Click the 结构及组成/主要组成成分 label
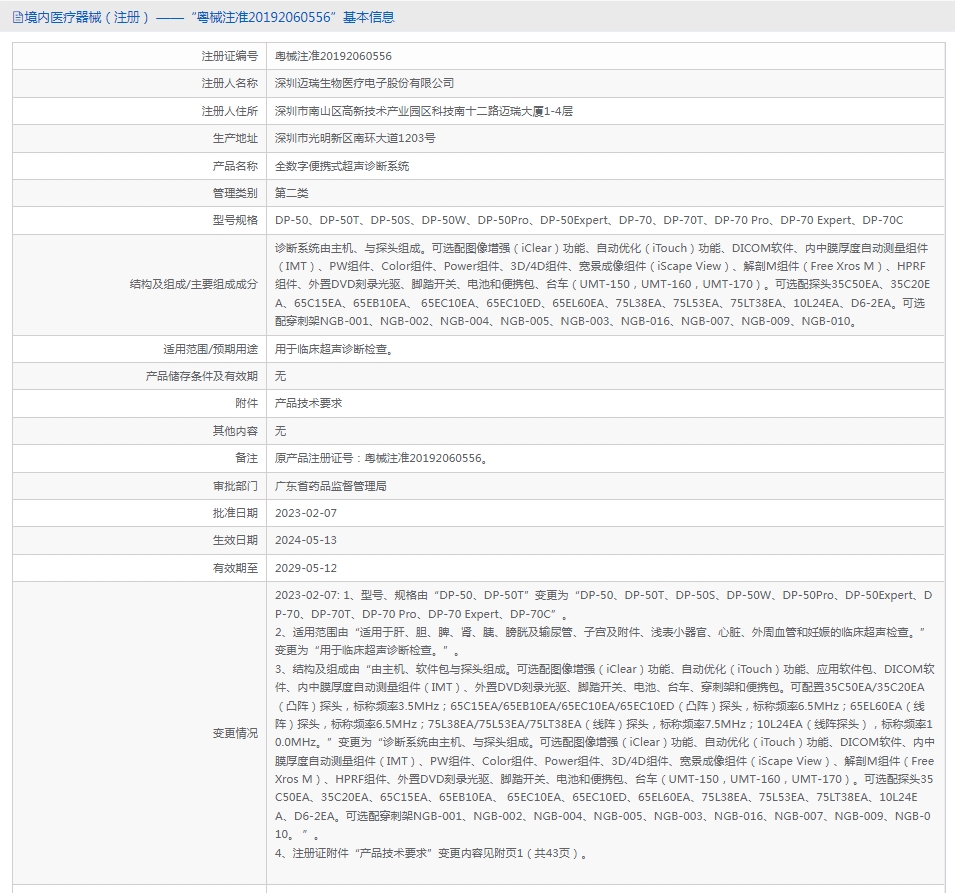This screenshot has height=893, width=955. [x=194, y=284]
